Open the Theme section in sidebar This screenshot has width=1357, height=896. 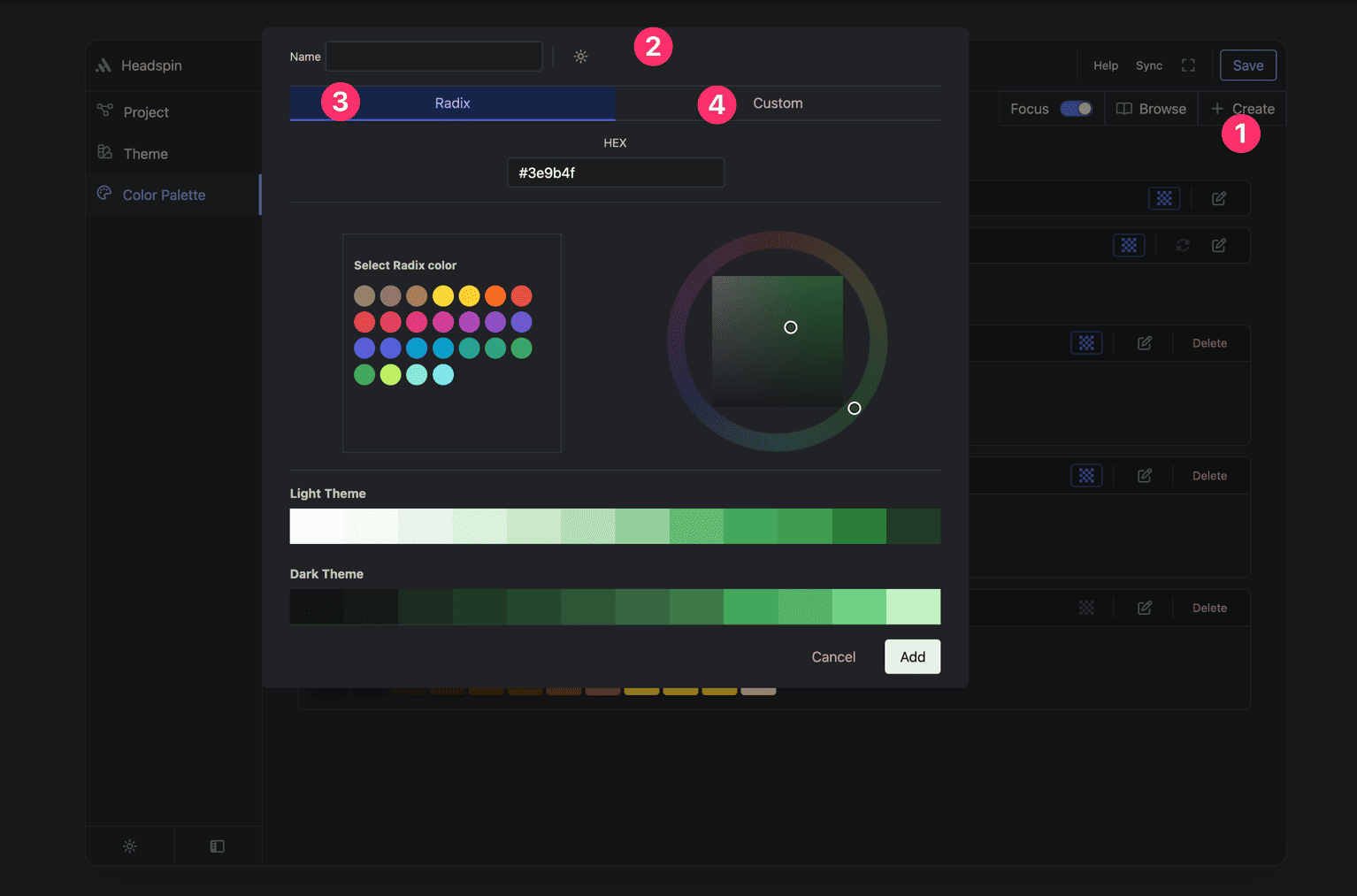tap(145, 153)
